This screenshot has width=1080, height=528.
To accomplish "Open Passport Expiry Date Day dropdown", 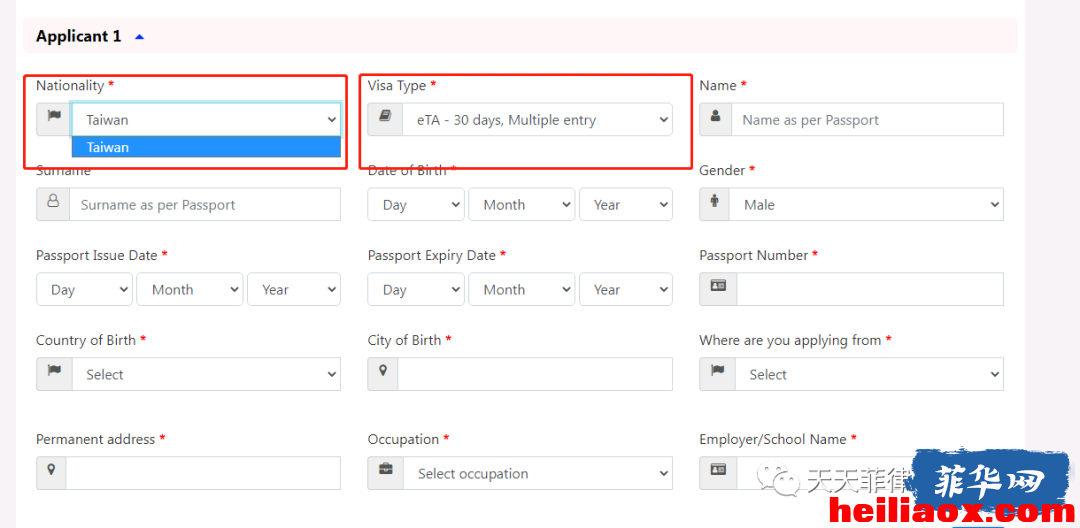I will [416, 290].
